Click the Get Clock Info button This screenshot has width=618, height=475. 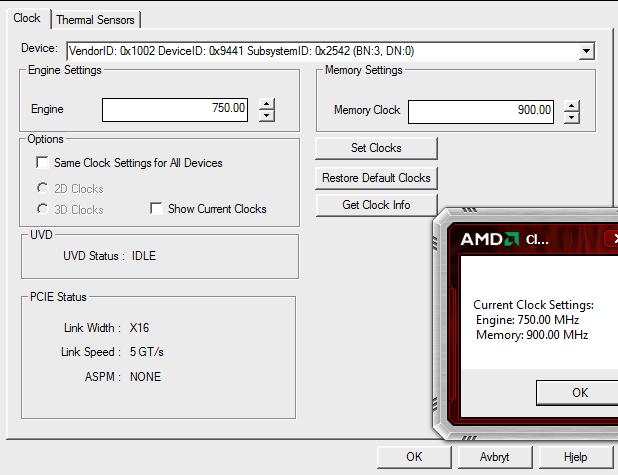tap(376, 205)
